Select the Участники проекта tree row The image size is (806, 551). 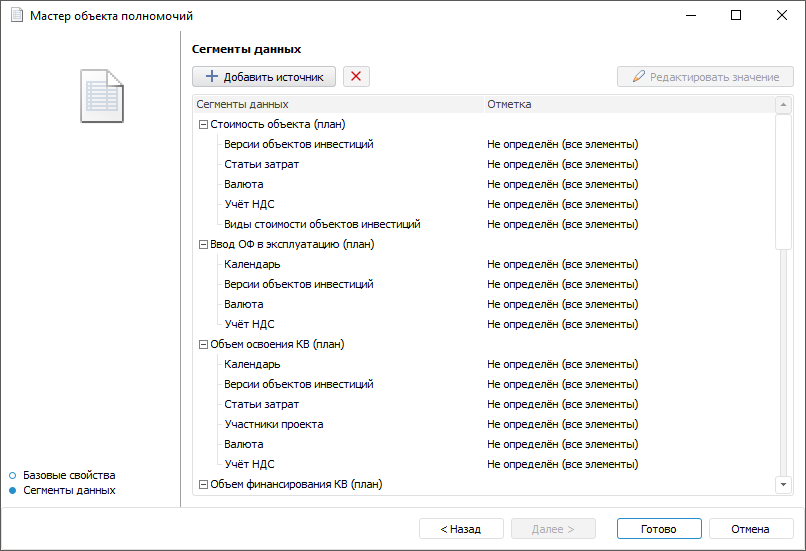click(273, 424)
